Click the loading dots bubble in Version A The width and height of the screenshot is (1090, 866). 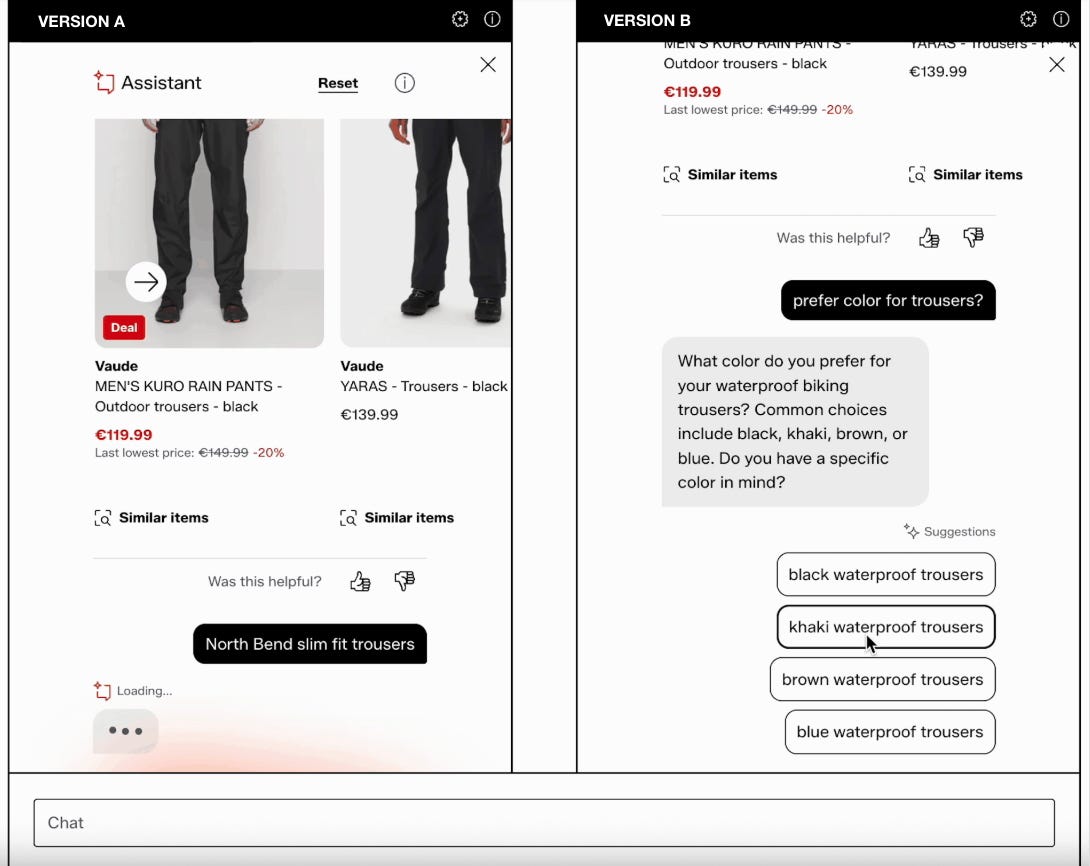(x=126, y=731)
